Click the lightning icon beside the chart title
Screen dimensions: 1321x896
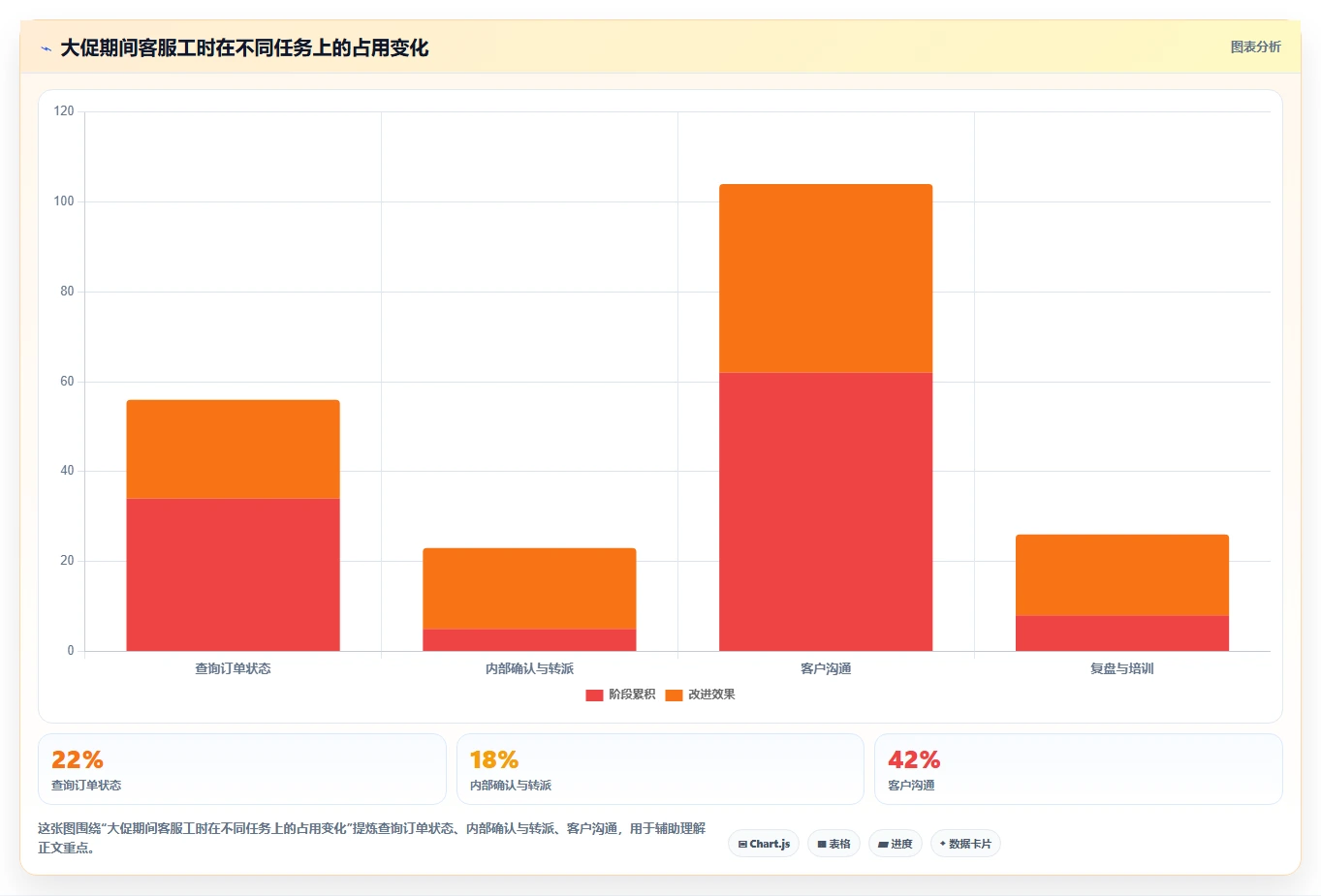coord(46,48)
